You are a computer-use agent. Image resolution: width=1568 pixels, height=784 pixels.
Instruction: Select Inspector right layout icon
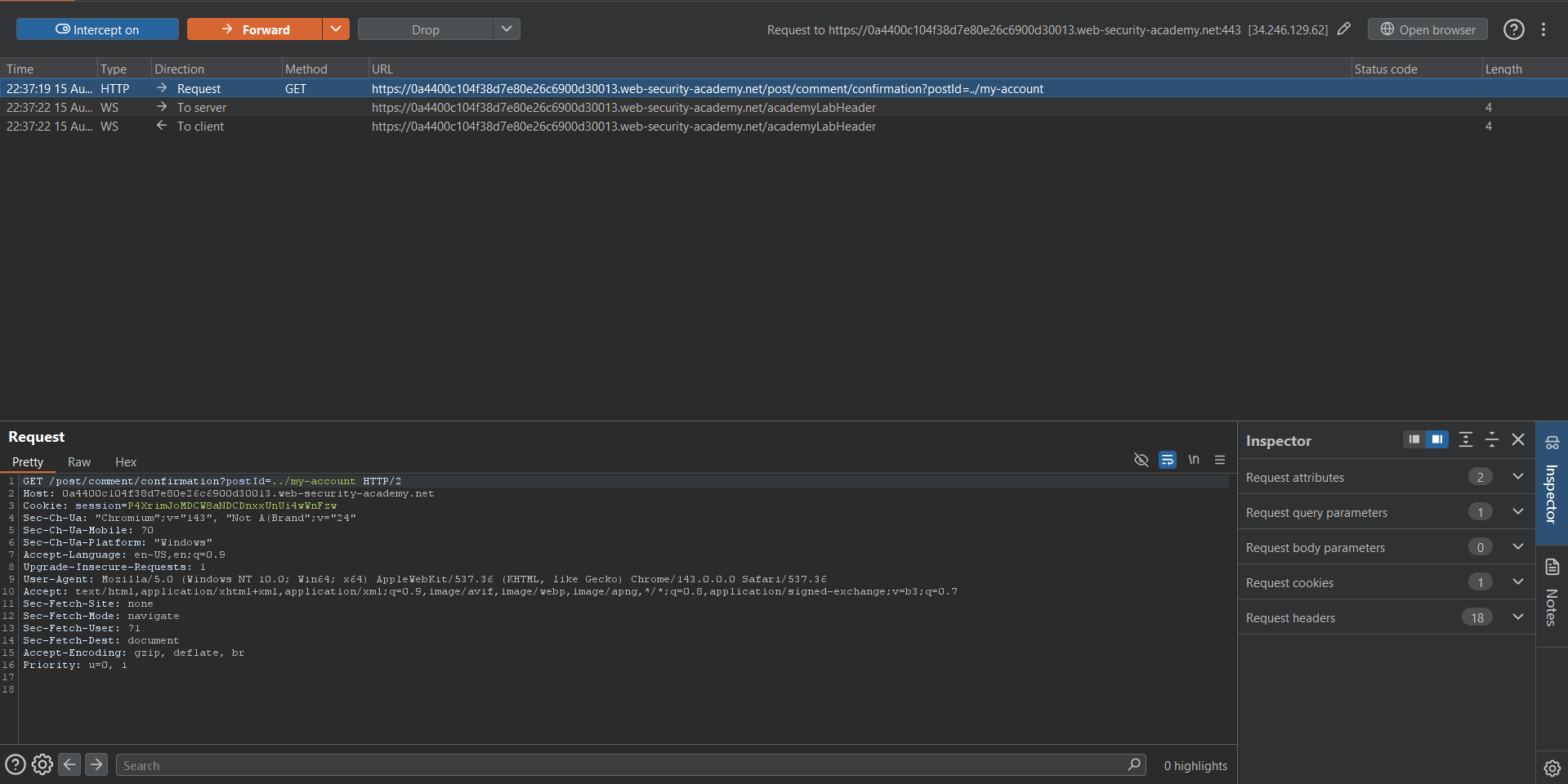point(1436,439)
